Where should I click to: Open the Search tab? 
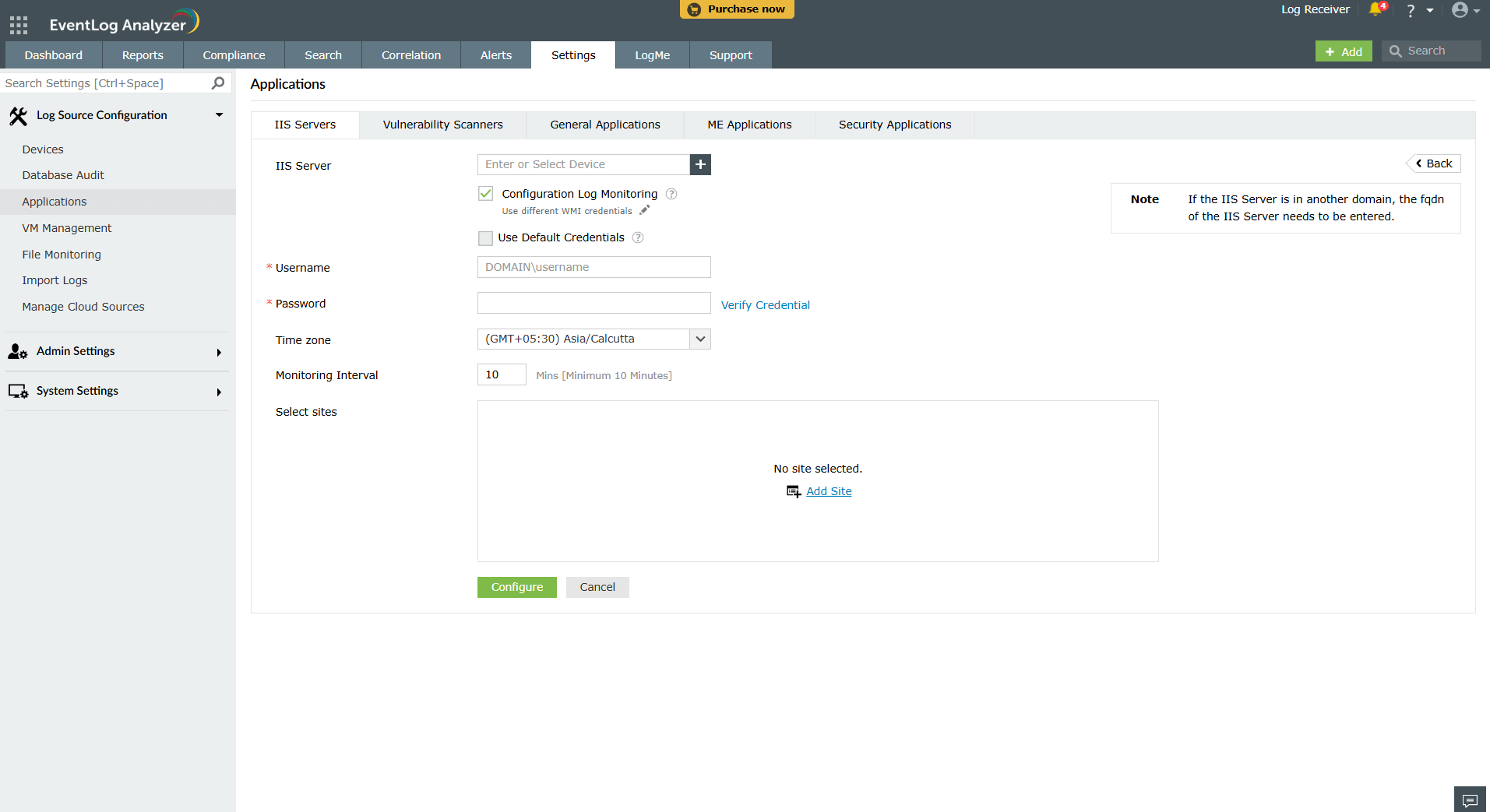(x=323, y=55)
